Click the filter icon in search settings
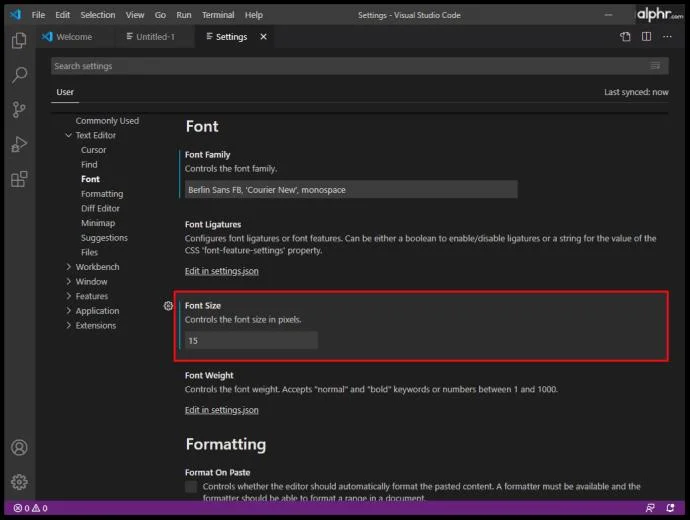The width and height of the screenshot is (690, 520). coord(655,66)
